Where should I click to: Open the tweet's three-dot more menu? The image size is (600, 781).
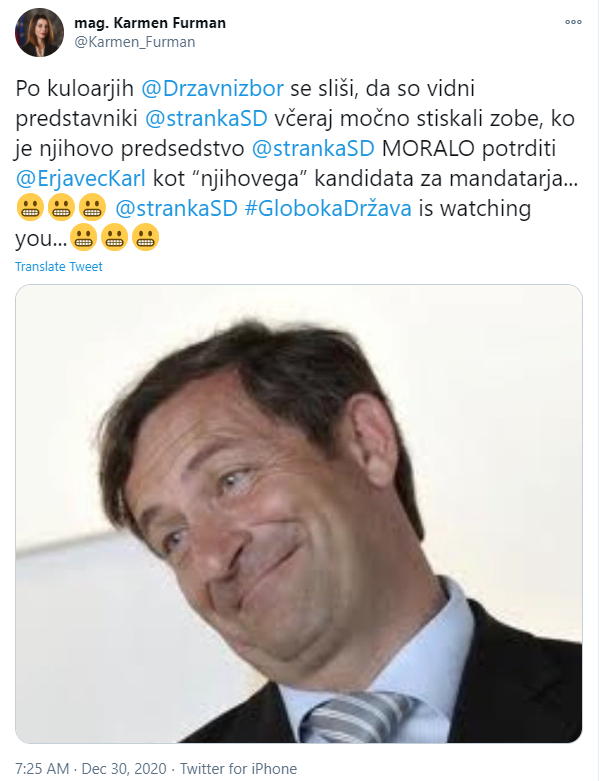point(573,22)
